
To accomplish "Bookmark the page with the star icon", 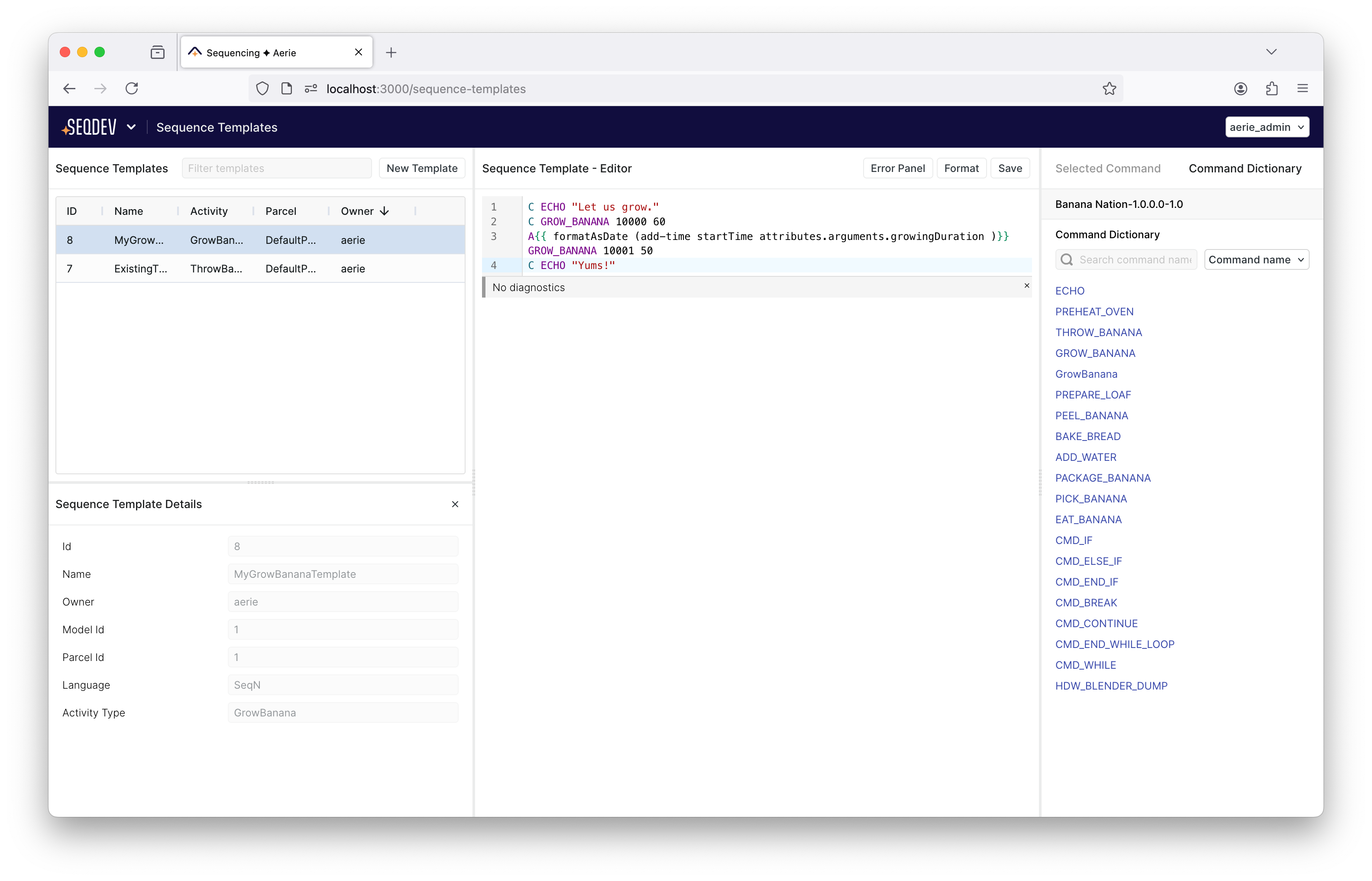I will click(1109, 88).
